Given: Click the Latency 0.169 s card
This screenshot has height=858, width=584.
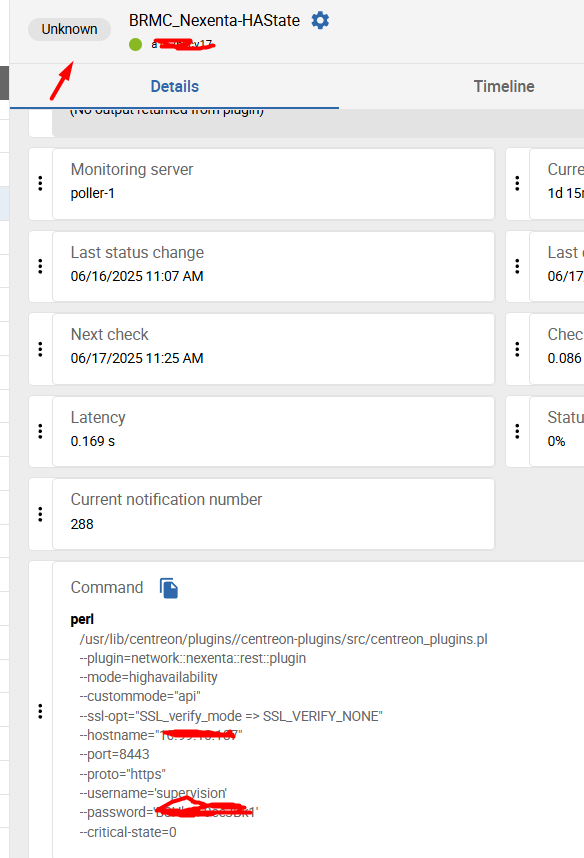Looking at the screenshot, I should pyautogui.click(x=273, y=432).
